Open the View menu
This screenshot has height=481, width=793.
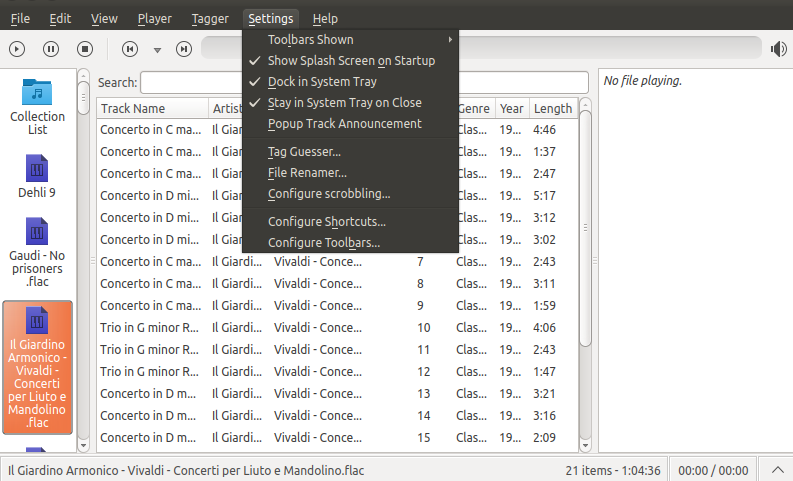pos(104,19)
